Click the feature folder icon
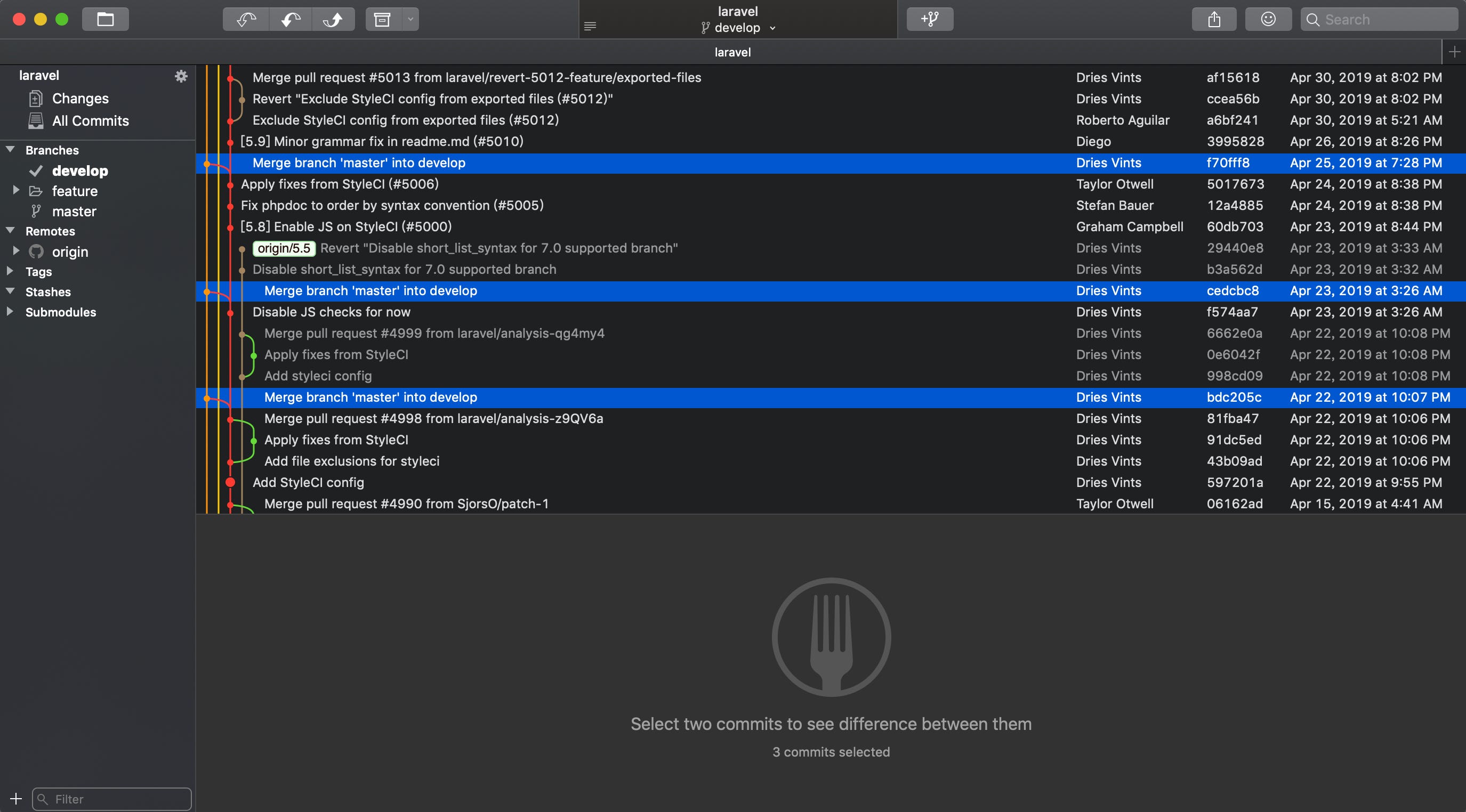 [36, 191]
